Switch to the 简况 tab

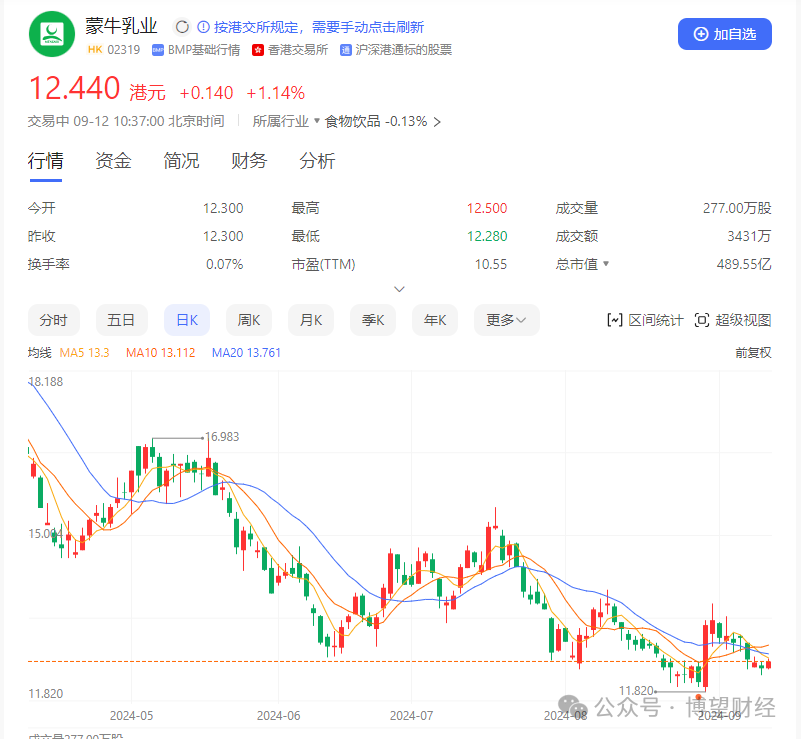181,161
